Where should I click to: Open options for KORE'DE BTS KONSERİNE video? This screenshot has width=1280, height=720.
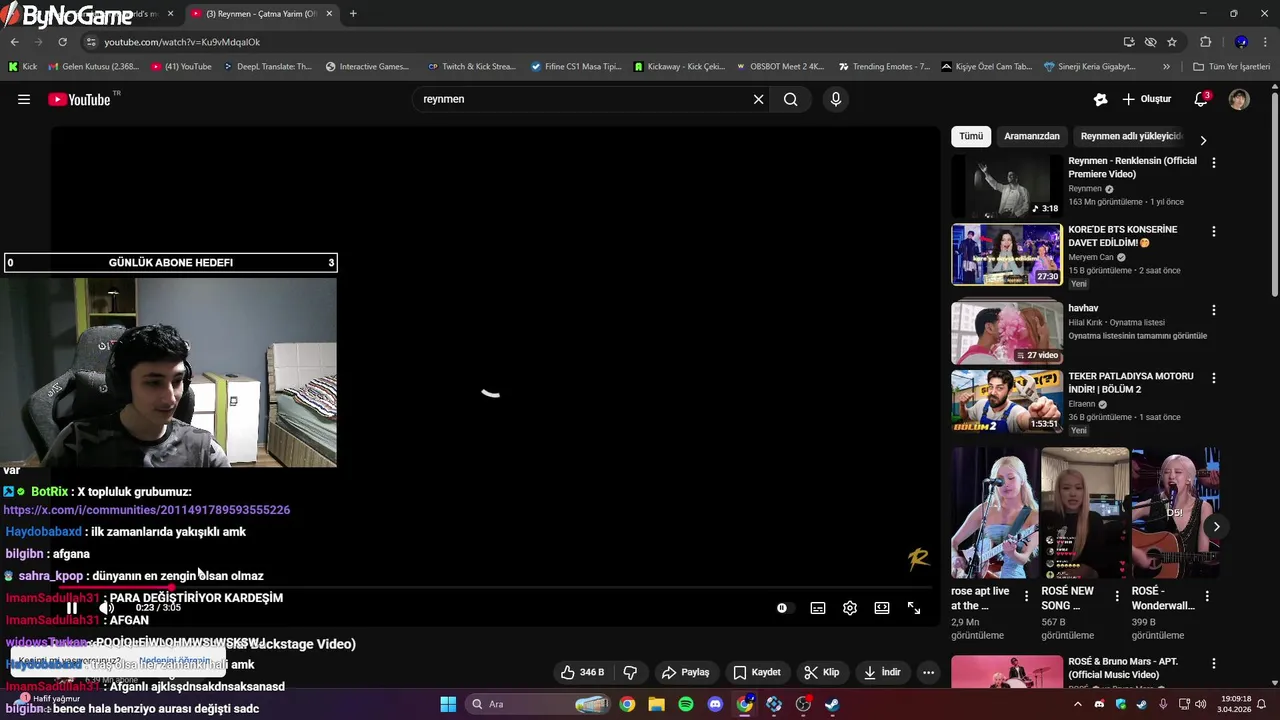[x=1214, y=231]
